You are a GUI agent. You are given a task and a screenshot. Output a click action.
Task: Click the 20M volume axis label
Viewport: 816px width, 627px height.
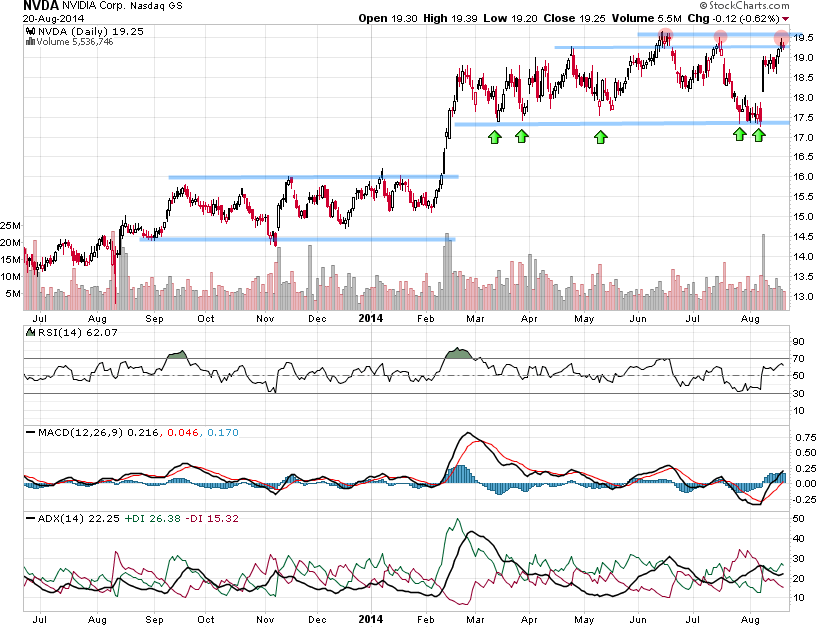[10, 242]
